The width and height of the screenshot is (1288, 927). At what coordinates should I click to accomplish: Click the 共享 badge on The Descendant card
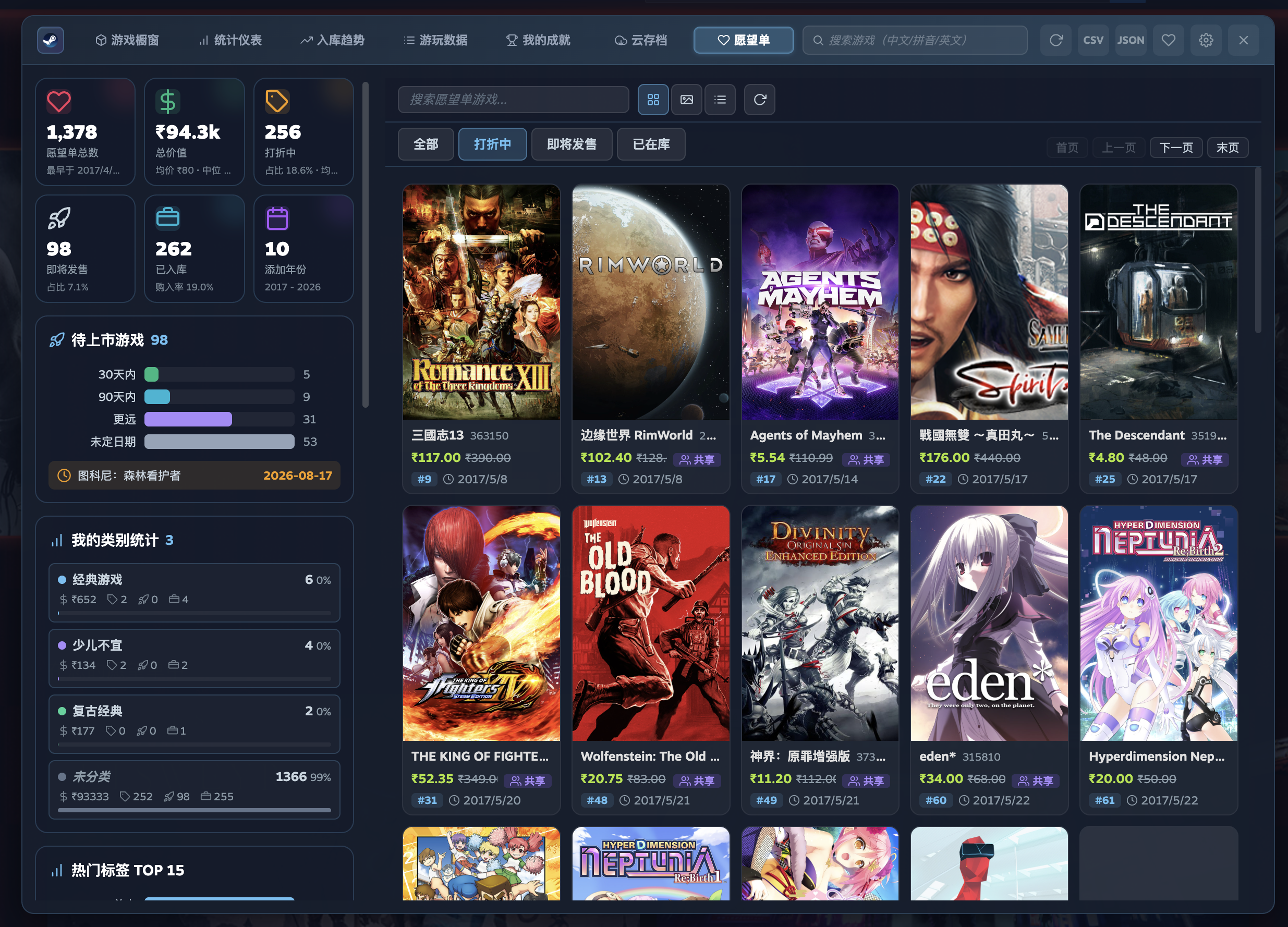coord(1205,459)
